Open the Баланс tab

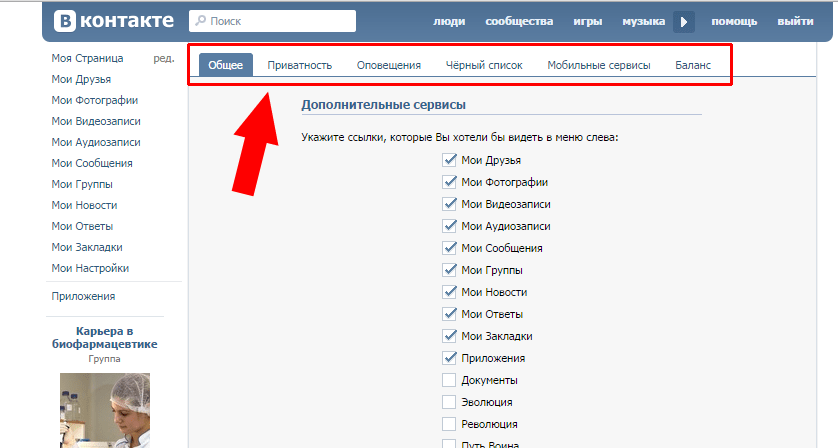pyautogui.click(x=693, y=65)
